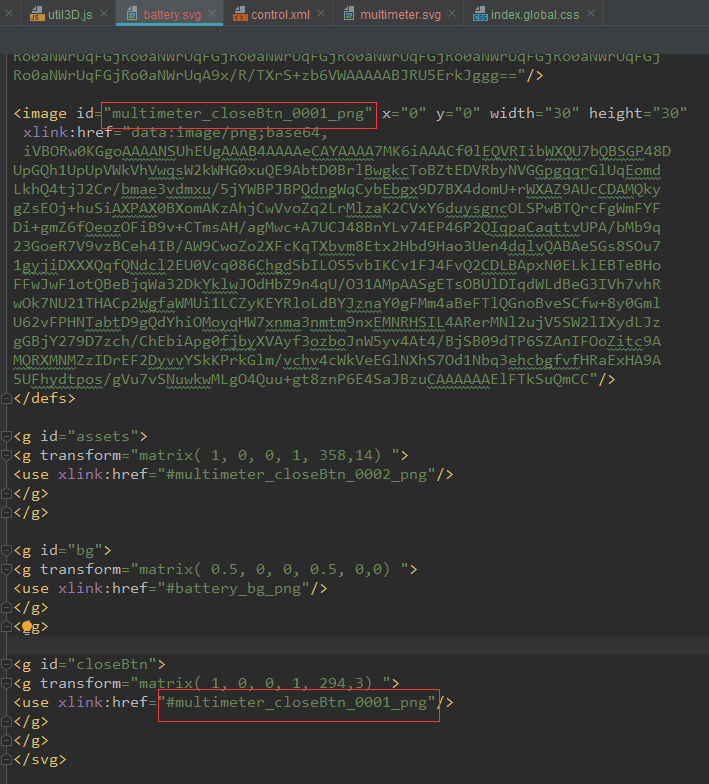Click the y="0" attribute

458,114
